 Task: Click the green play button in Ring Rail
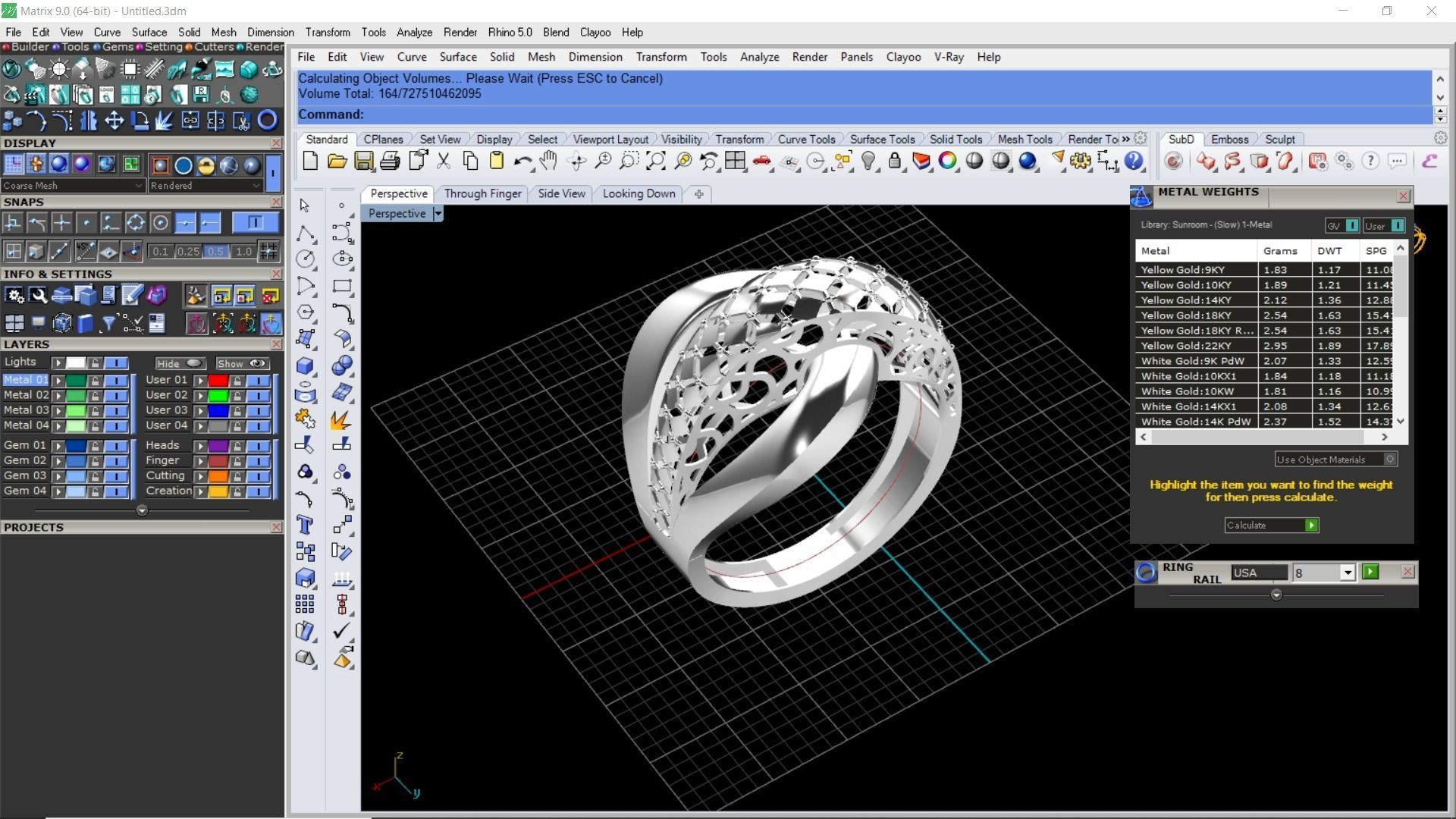click(1370, 572)
